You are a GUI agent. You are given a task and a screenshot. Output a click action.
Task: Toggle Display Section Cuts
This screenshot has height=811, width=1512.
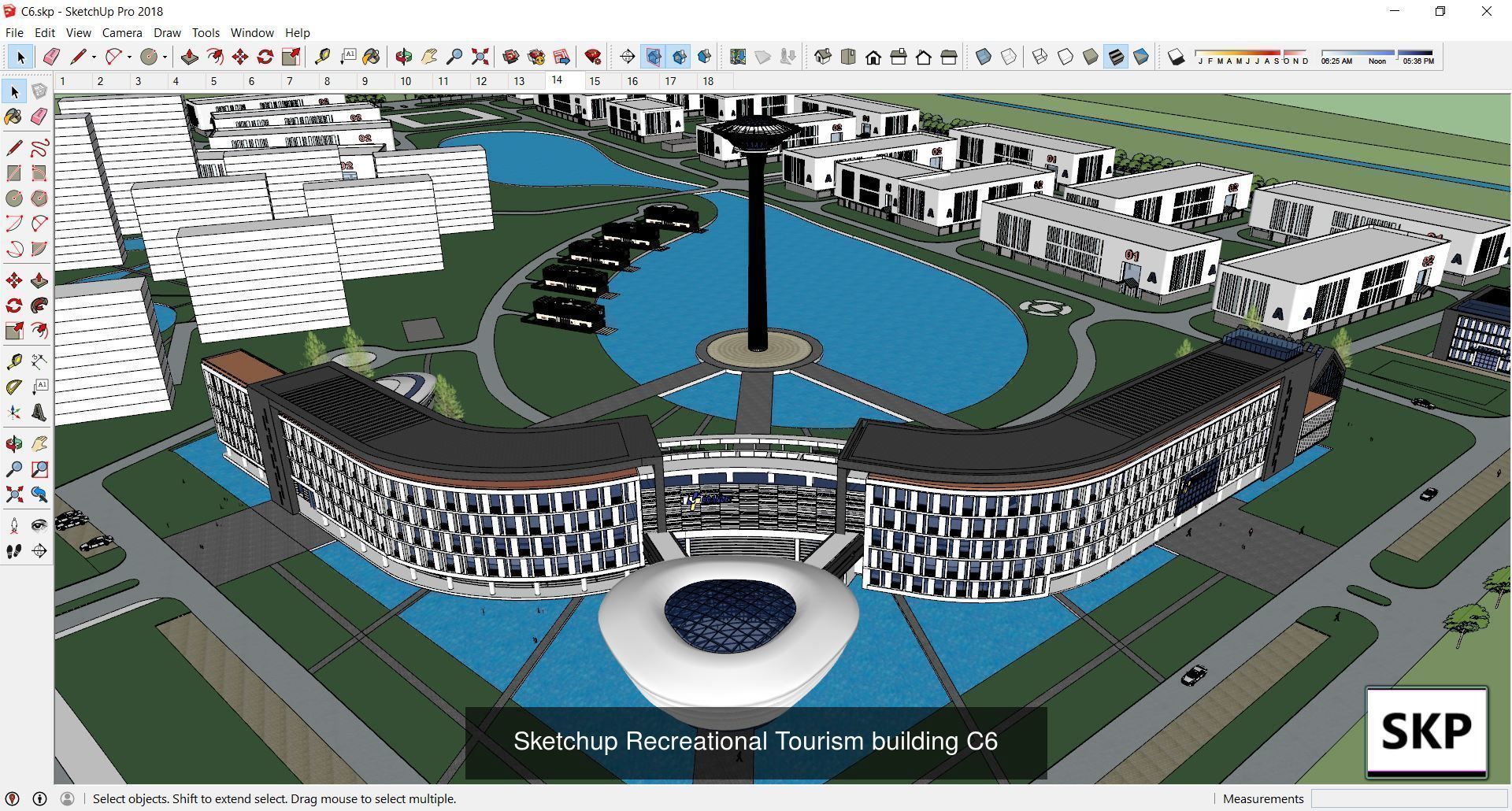click(x=679, y=57)
